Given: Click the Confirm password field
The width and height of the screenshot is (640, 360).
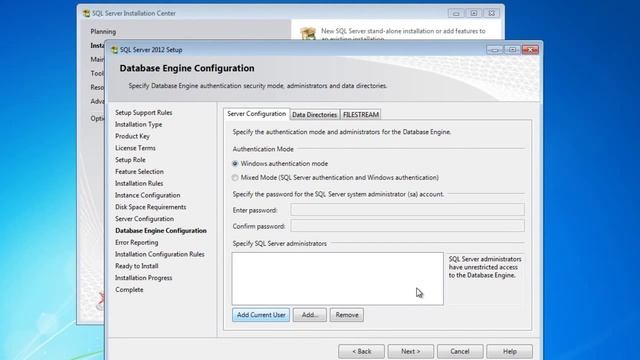Looking at the screenshot, I should pos(407,226).
